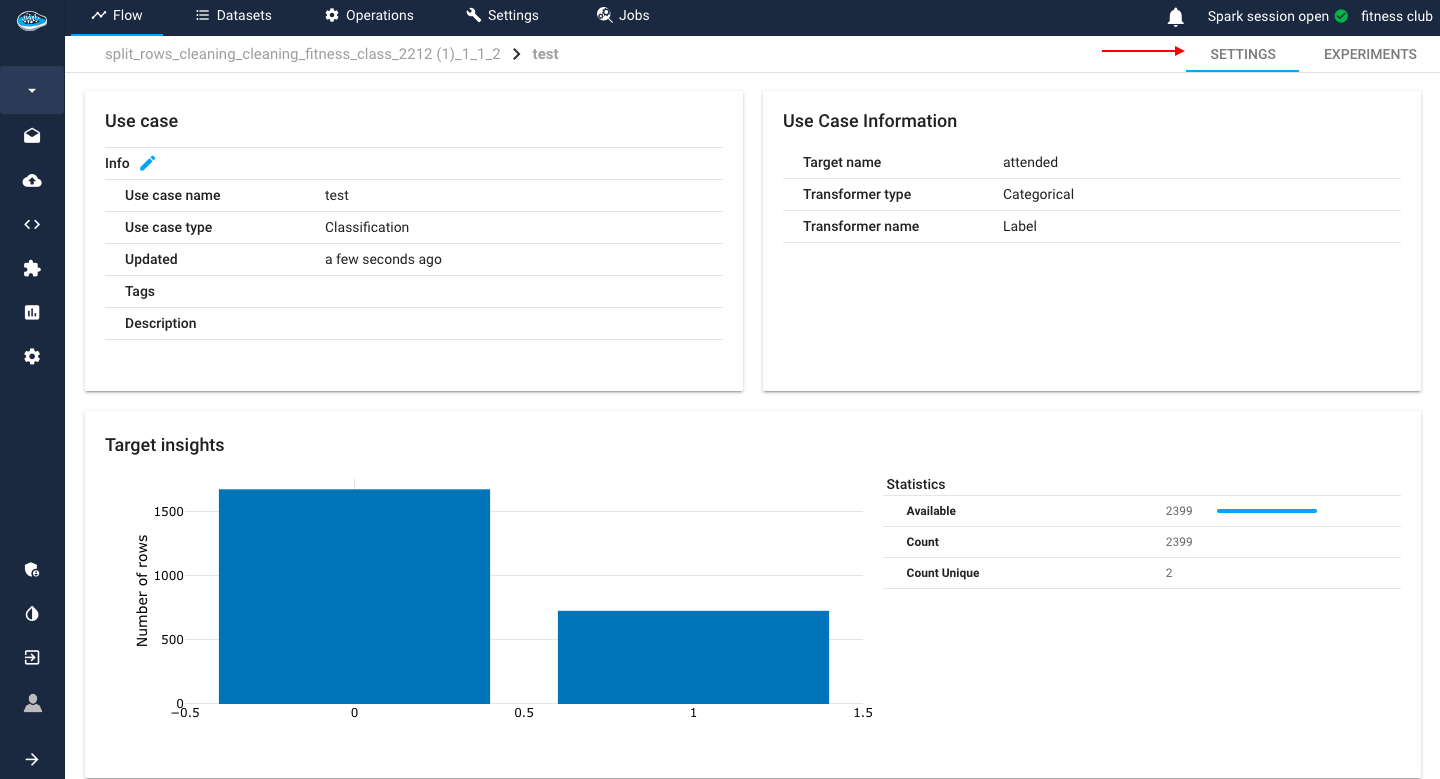Open the Jobs menu in top bar
This screenshot has width=1440, height=779.
[x=623, y=16]
